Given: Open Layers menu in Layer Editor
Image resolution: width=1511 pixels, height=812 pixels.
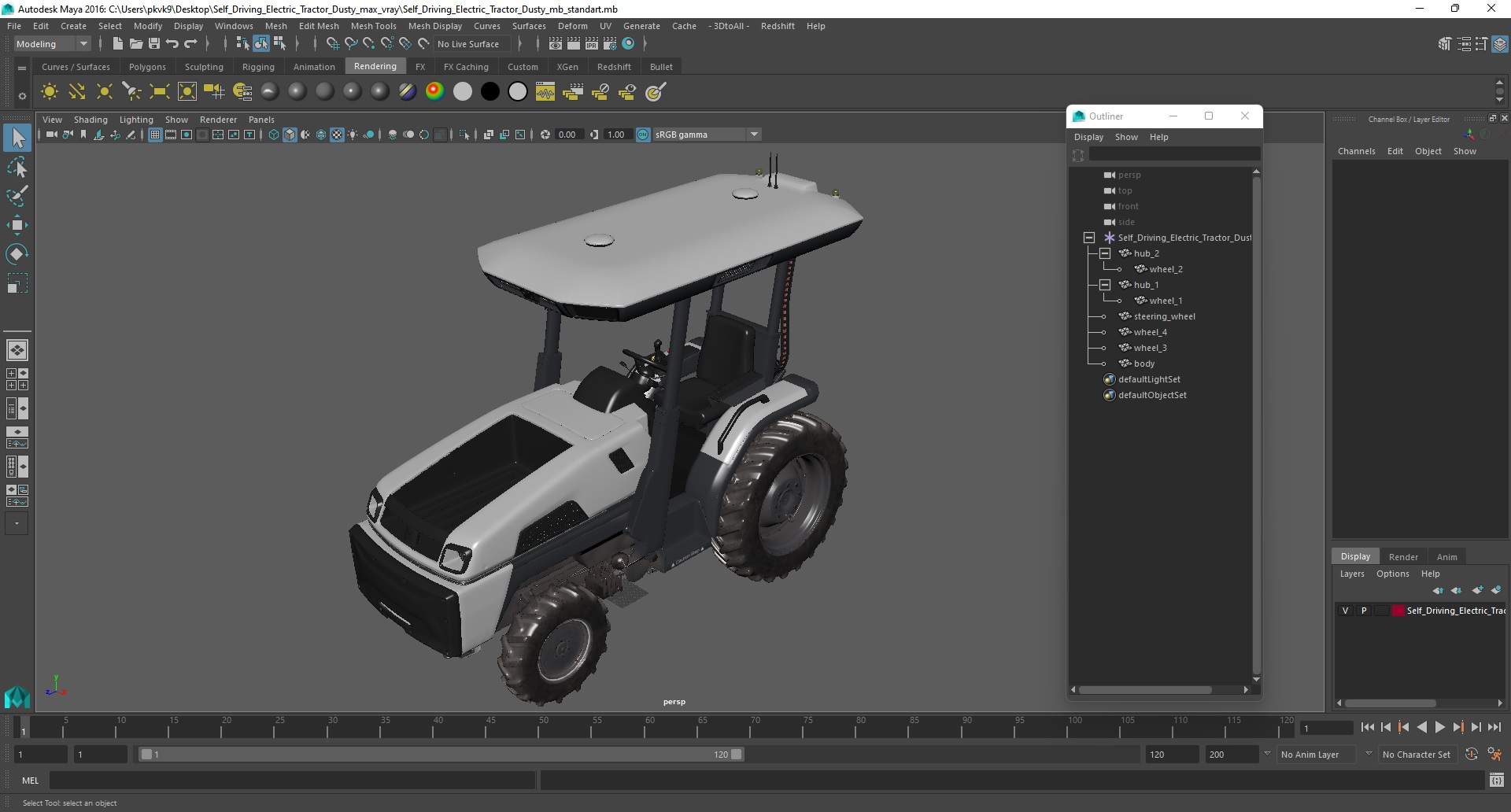Looking at the screenshot, I should (1352, 574).
